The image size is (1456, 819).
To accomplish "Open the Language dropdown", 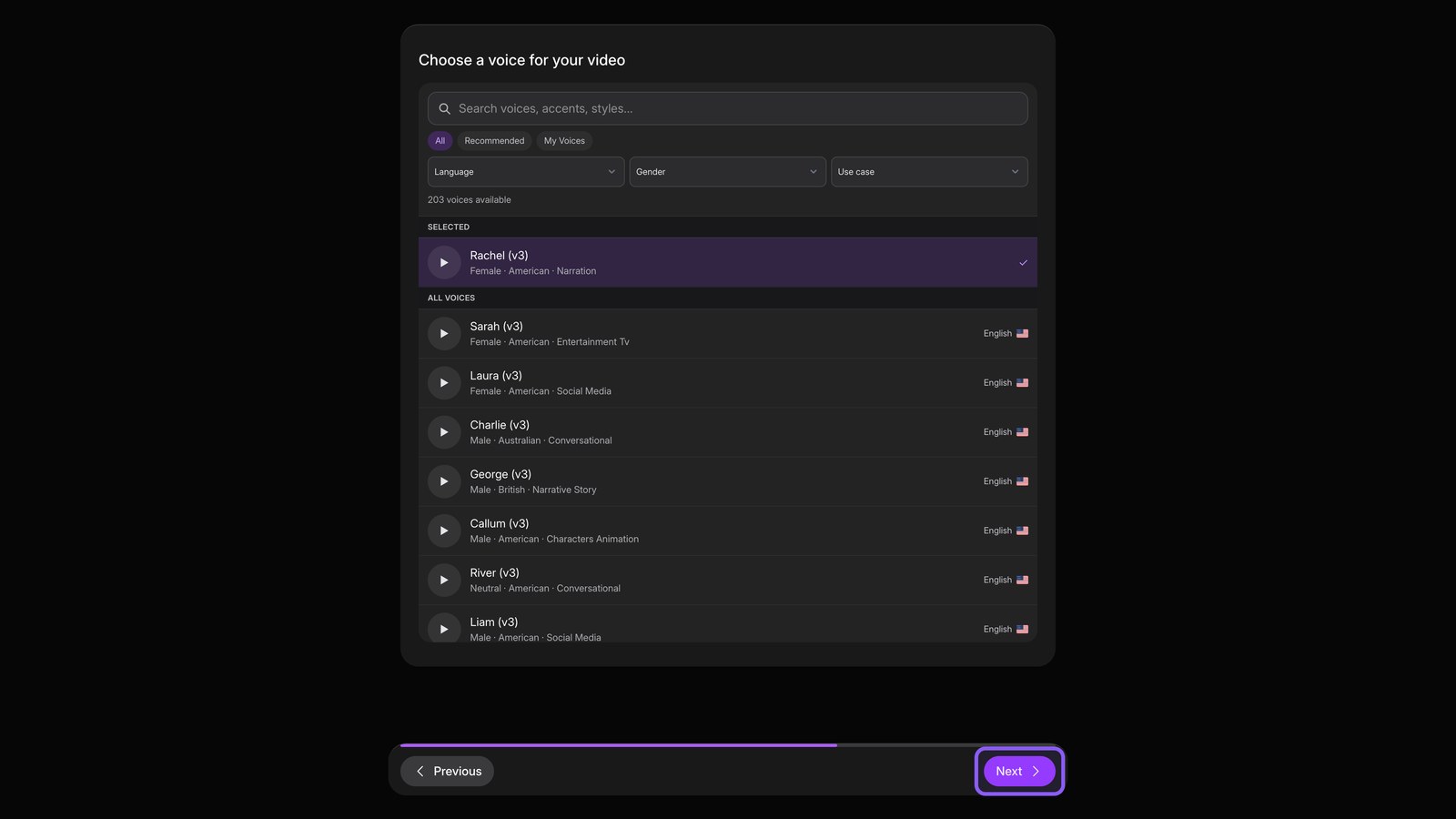I will pyautogui.click(x=526, y=172).
